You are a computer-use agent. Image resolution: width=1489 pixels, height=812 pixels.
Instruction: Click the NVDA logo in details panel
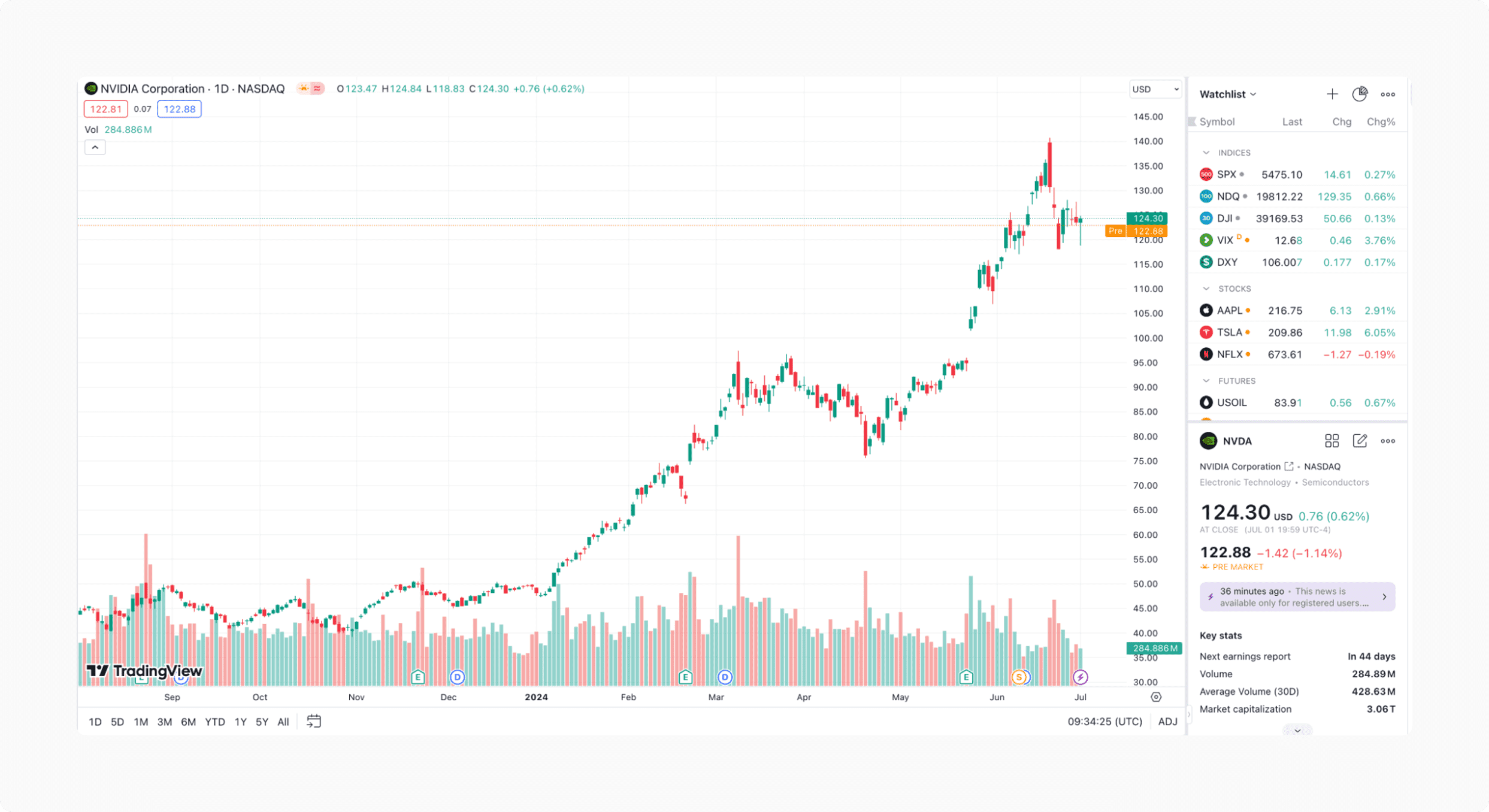point(1208,441)
